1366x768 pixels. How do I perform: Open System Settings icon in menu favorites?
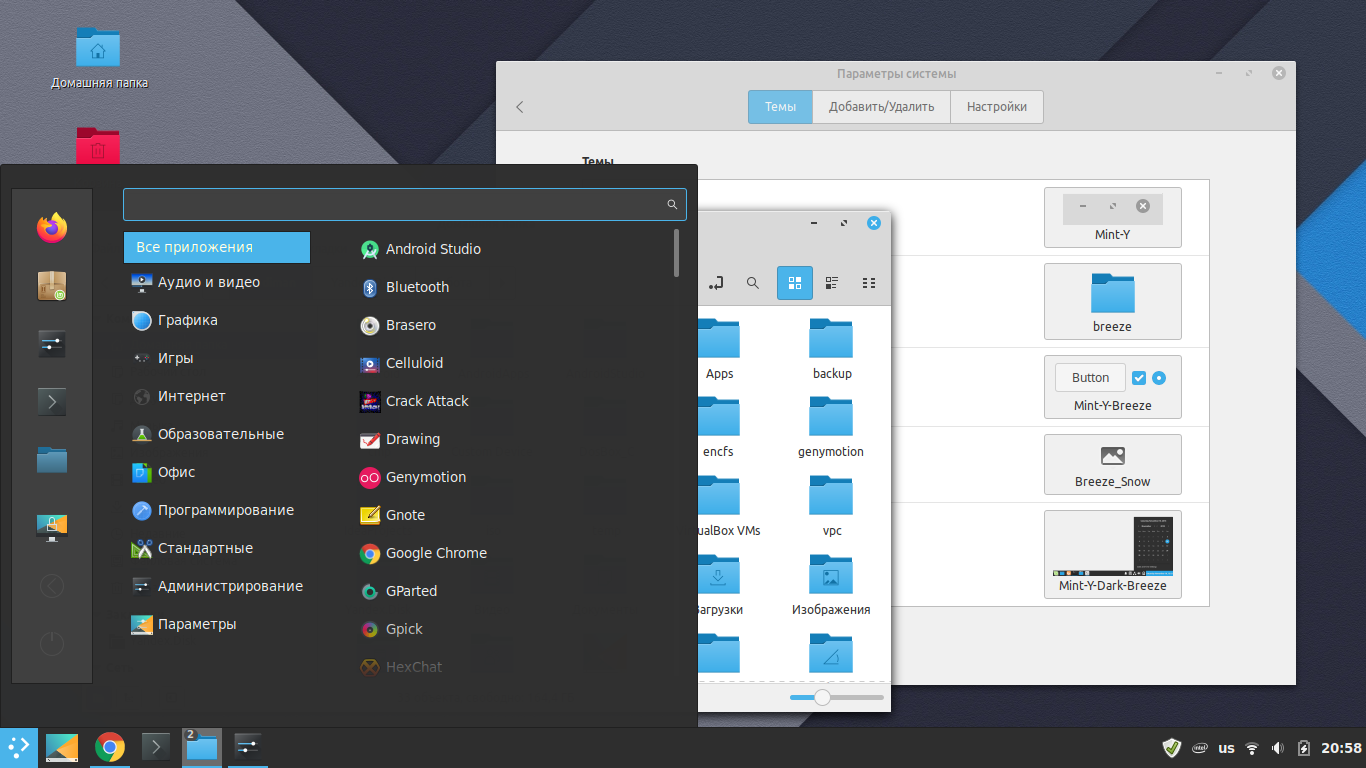pos(52,344)
